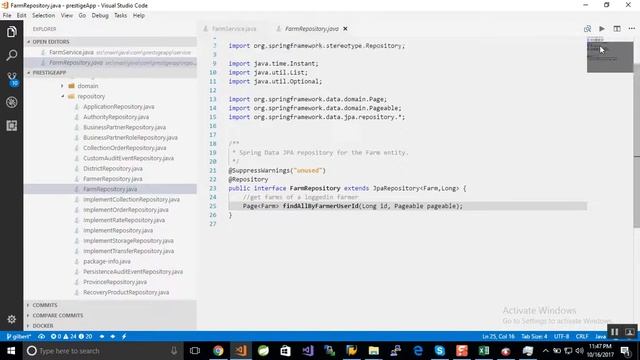This screenshot has height=360, width=640.
Task: Open the Tasks menu
Action: pyautogui.click(x=120, y=16)
